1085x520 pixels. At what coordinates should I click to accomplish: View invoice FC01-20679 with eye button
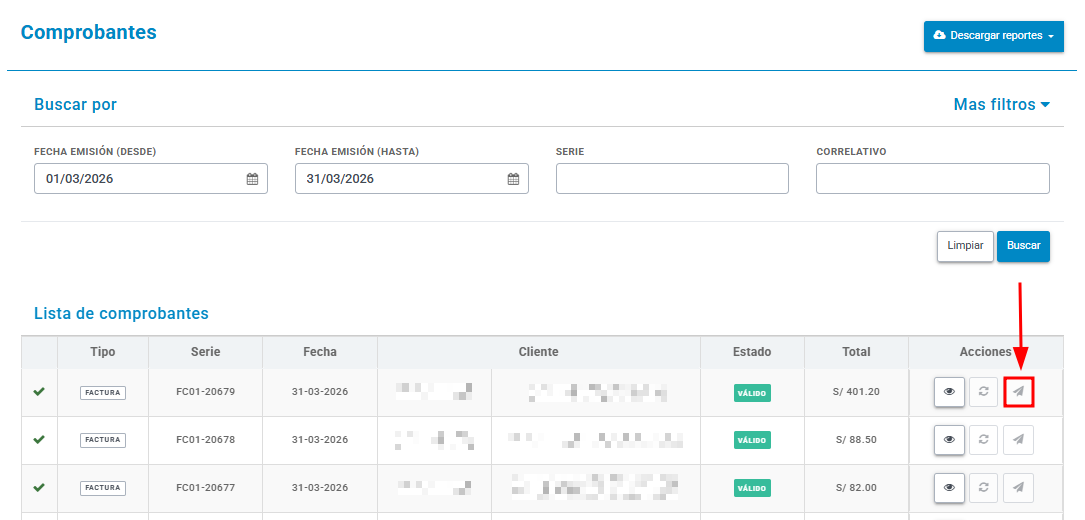point(949,392)
